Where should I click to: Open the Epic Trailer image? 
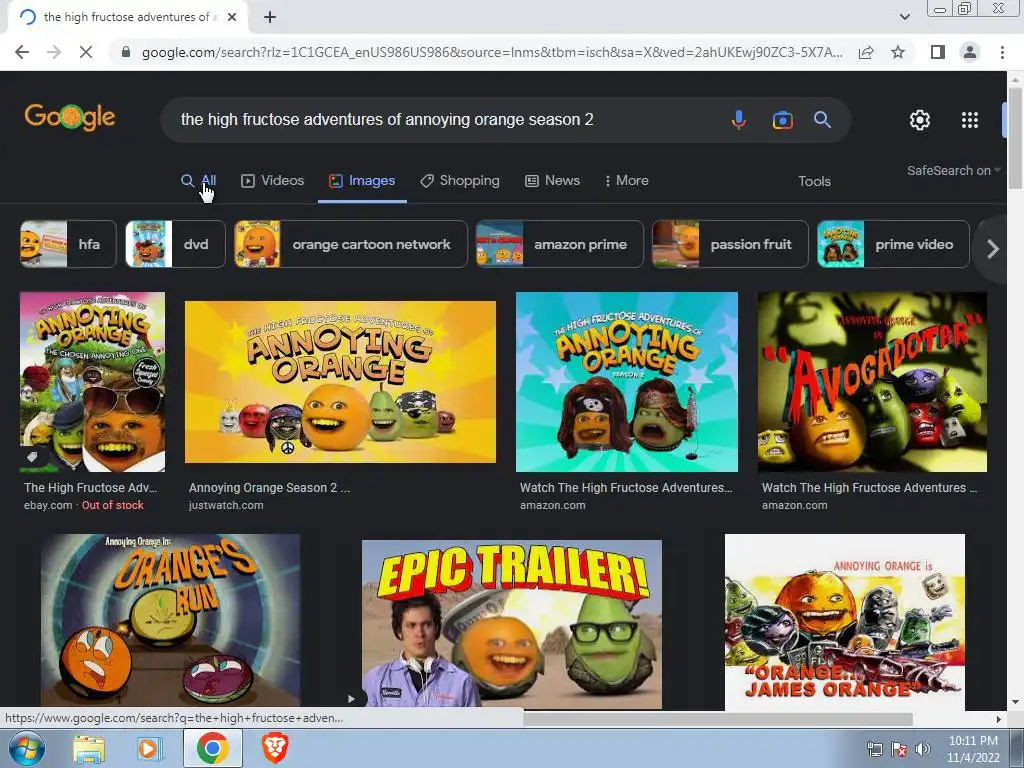pos(512,624)
